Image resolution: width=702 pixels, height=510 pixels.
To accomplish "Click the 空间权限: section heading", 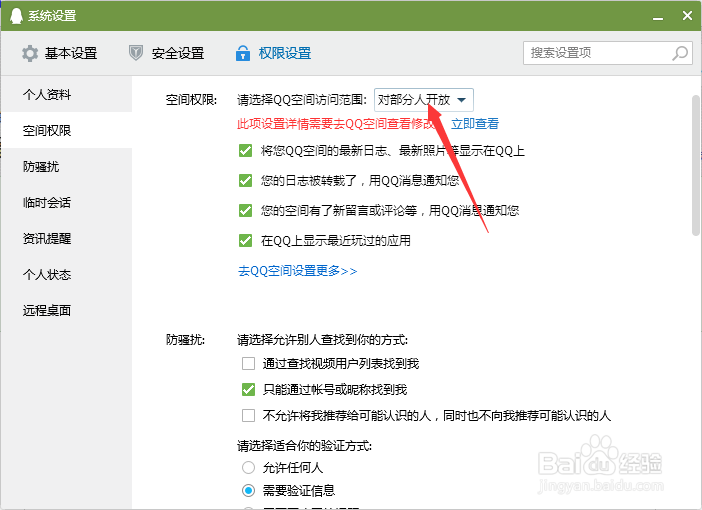I will pyautogui.click(x=191, y=100).
